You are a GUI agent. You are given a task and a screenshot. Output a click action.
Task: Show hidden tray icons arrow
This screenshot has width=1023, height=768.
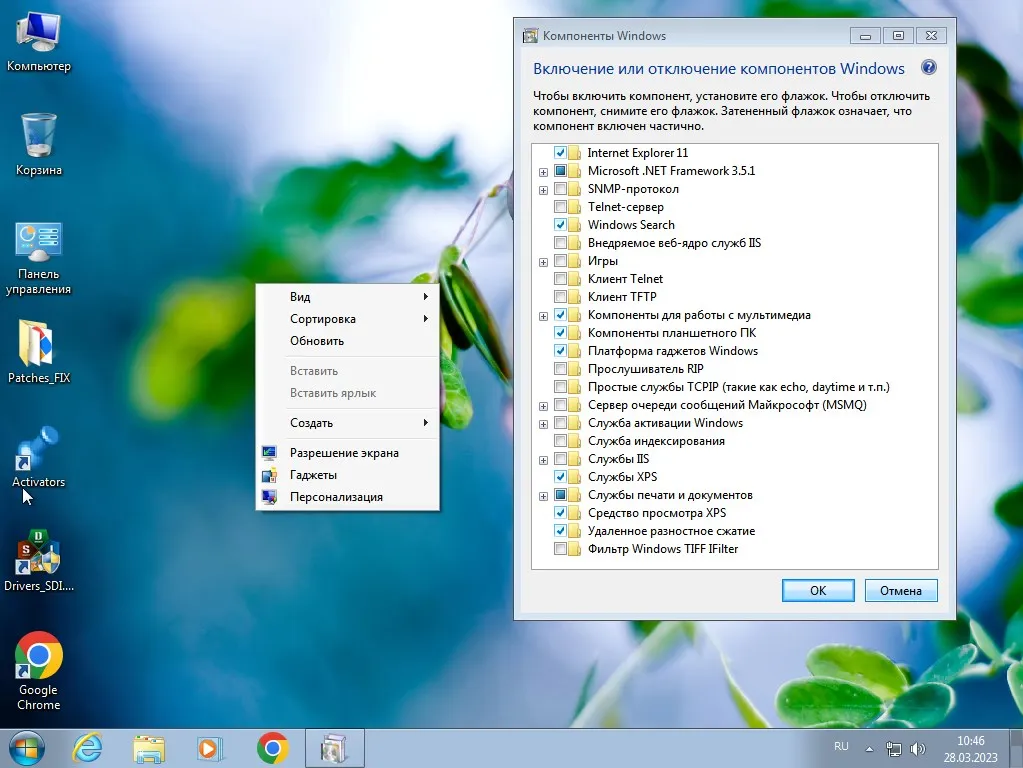(x=869, y=749)
